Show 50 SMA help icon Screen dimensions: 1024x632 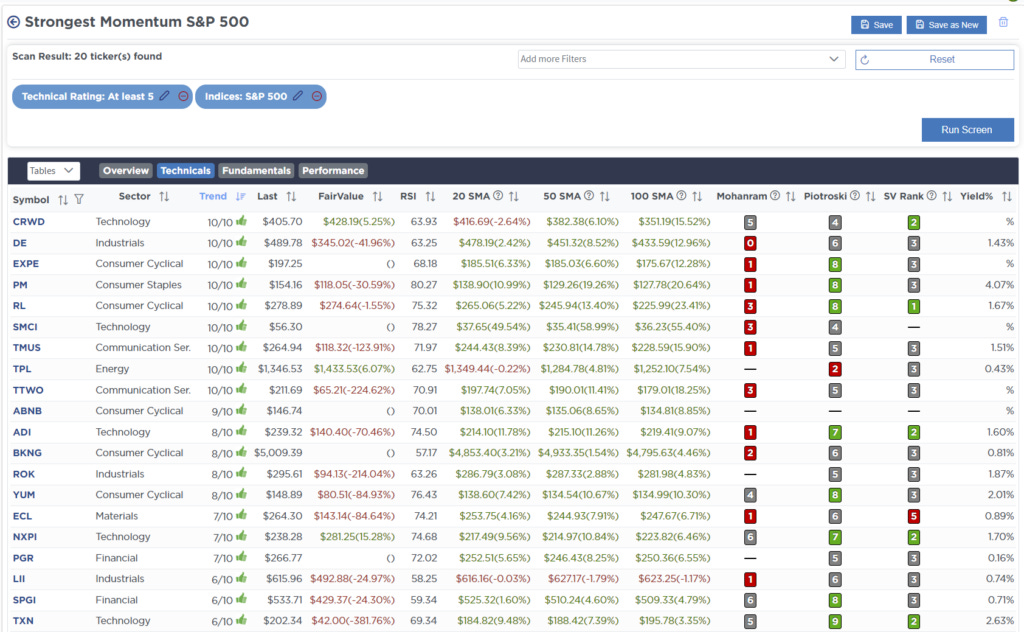pyautogui.click(x=588, y=196)
